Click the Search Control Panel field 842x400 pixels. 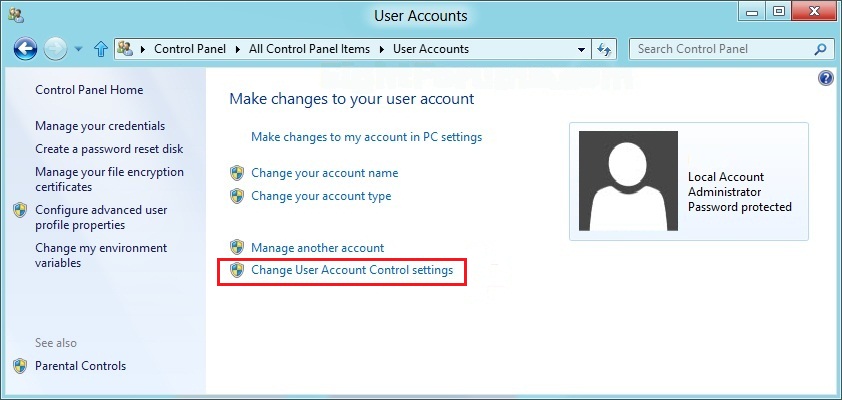[x=722, y=48]
